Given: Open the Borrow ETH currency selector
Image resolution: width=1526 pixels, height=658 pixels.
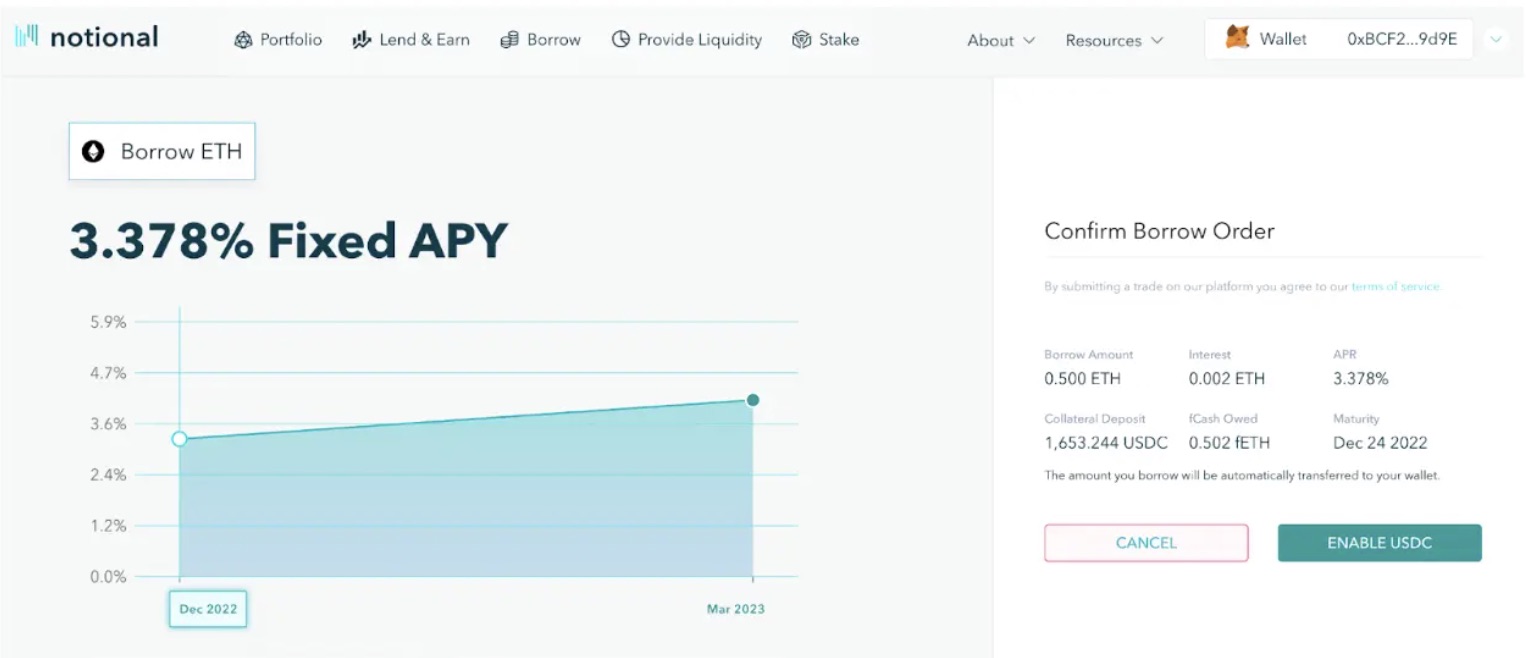Looking at the screenshot, I should tap(162, 152).
